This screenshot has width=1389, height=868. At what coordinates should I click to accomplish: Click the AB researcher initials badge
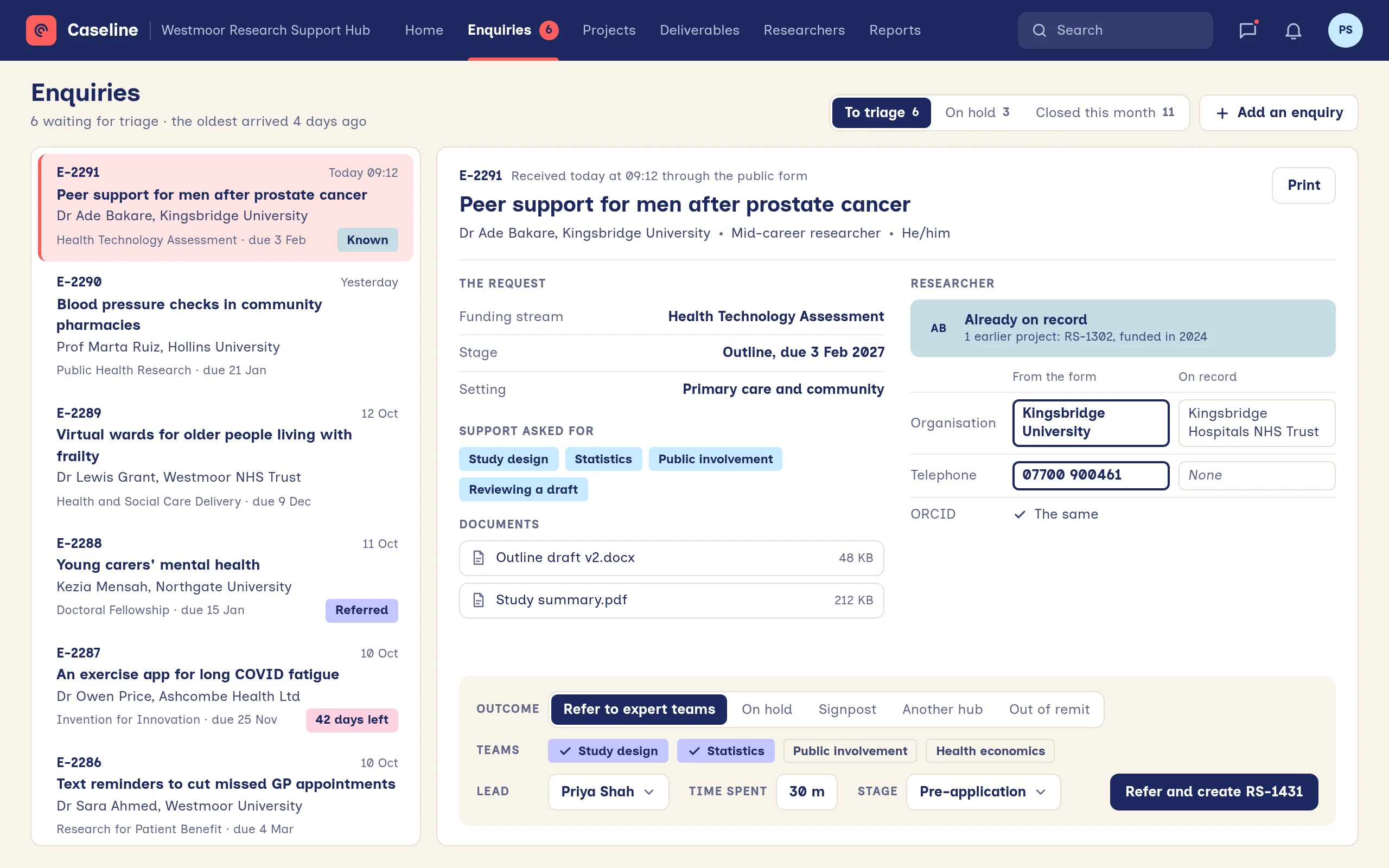(x=939, y=328)
